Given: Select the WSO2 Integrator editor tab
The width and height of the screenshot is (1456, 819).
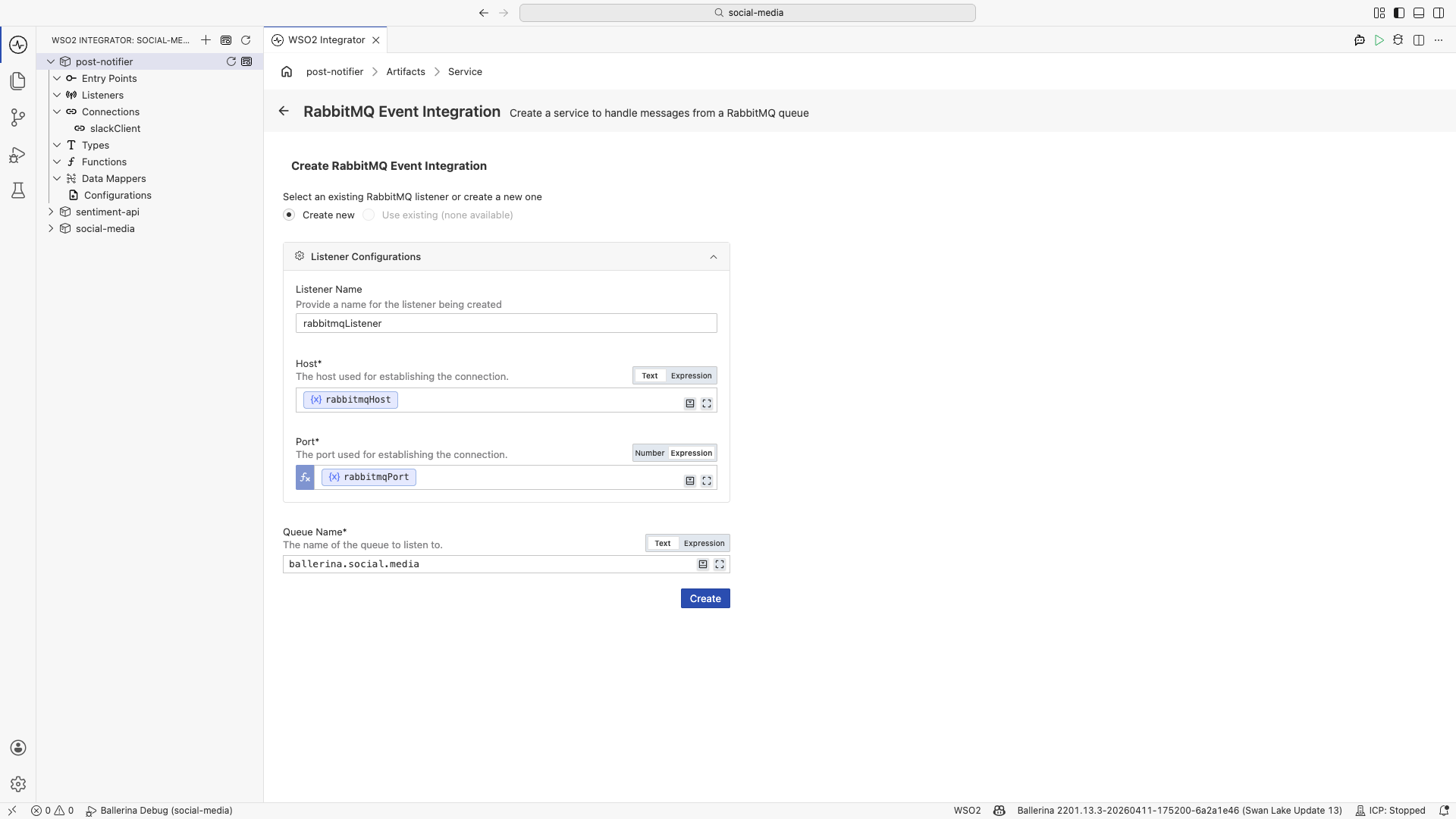Looking at the screenshot, I should click(325, 40).
